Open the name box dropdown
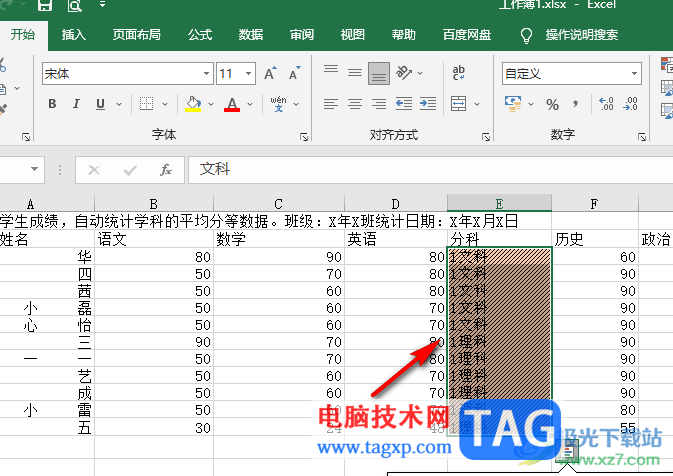 pos(34,169)
